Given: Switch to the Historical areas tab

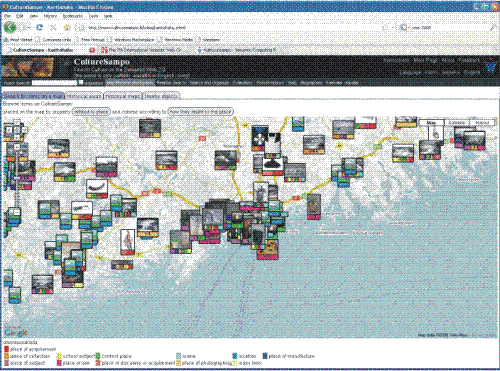Looking at the screenshot, I should point(84,96).
